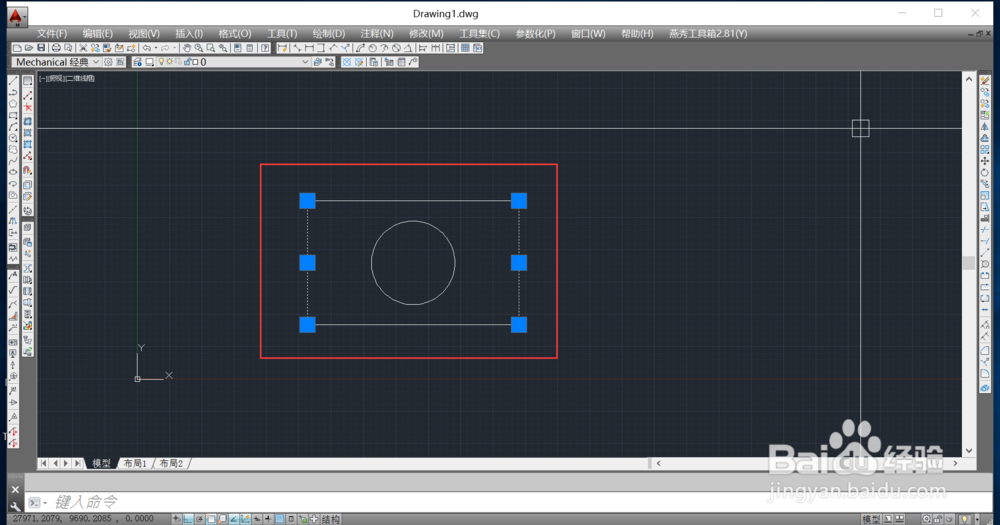The image size is (1000, 525).
Task: Click the Open file icon
Action: pos(29,48)
